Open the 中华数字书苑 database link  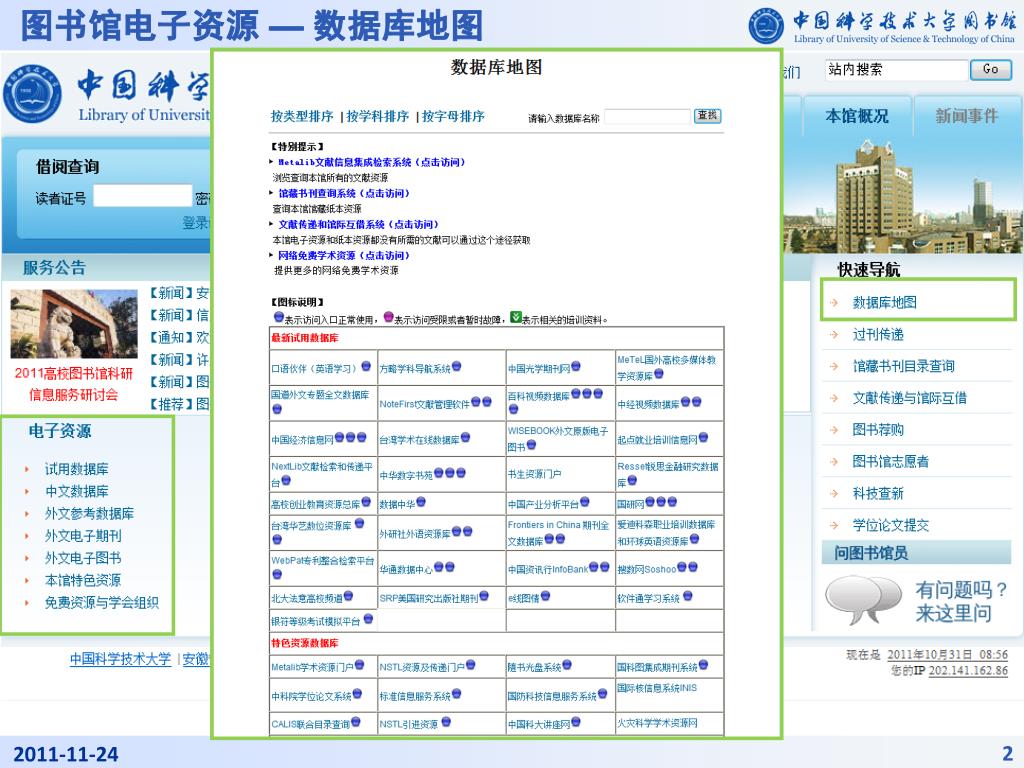pos(406,475)
